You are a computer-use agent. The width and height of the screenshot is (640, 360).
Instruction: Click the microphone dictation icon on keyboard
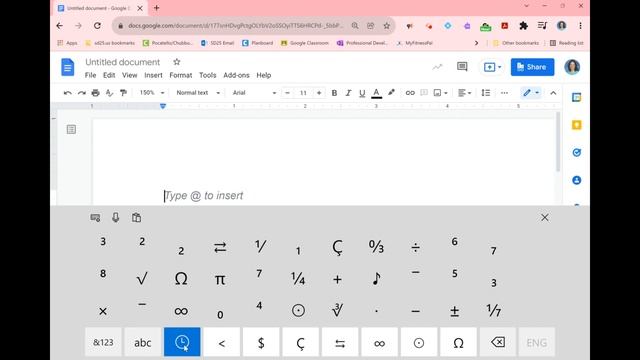(x=116, y=218)
